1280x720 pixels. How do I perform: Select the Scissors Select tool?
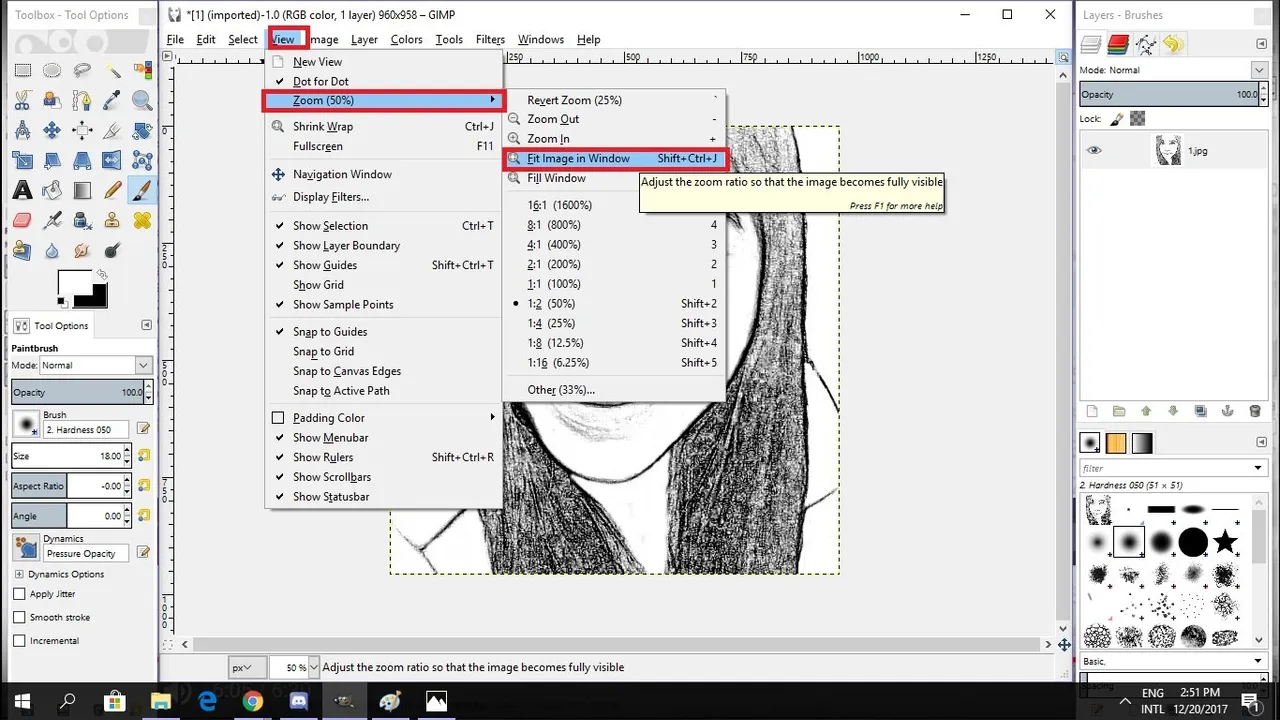click(x=22, y=101)
